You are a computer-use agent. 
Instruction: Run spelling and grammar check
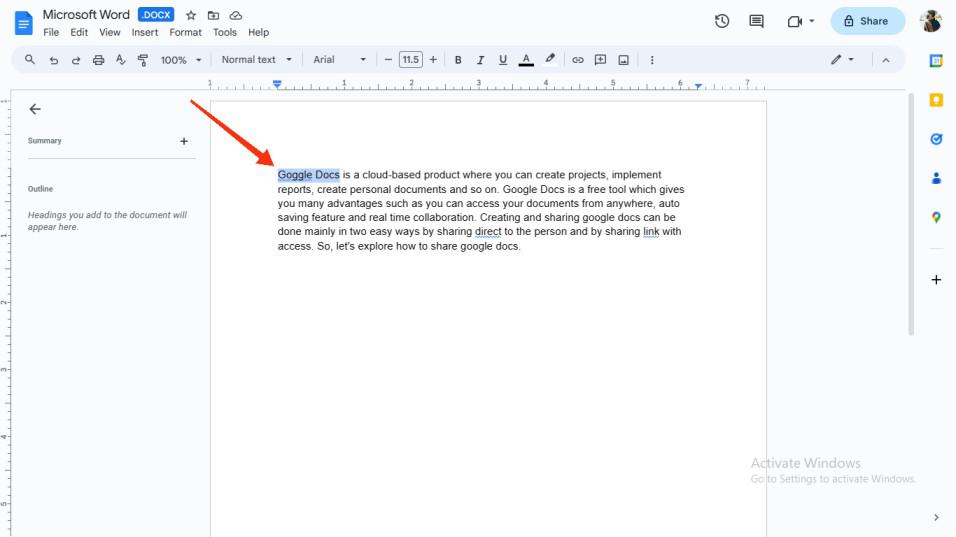coord(120,60)
